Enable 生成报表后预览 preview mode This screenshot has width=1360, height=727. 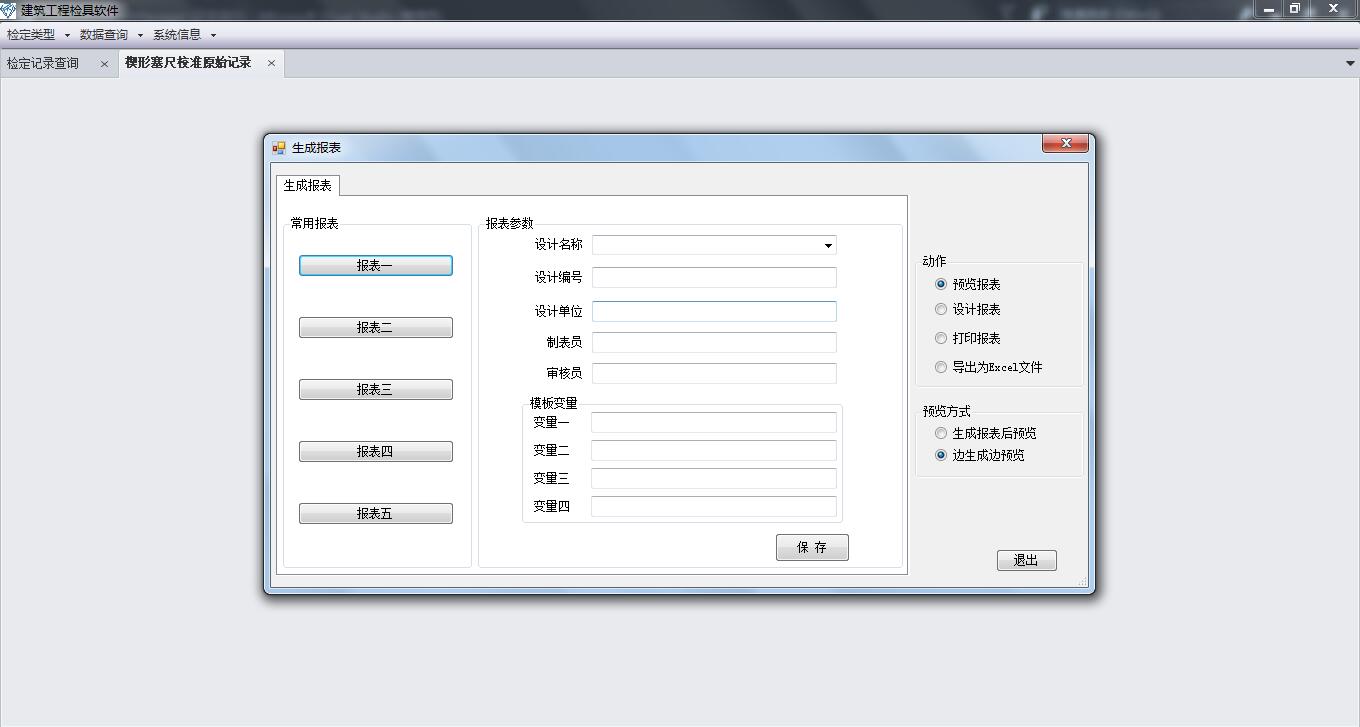[x=941, y=433]
